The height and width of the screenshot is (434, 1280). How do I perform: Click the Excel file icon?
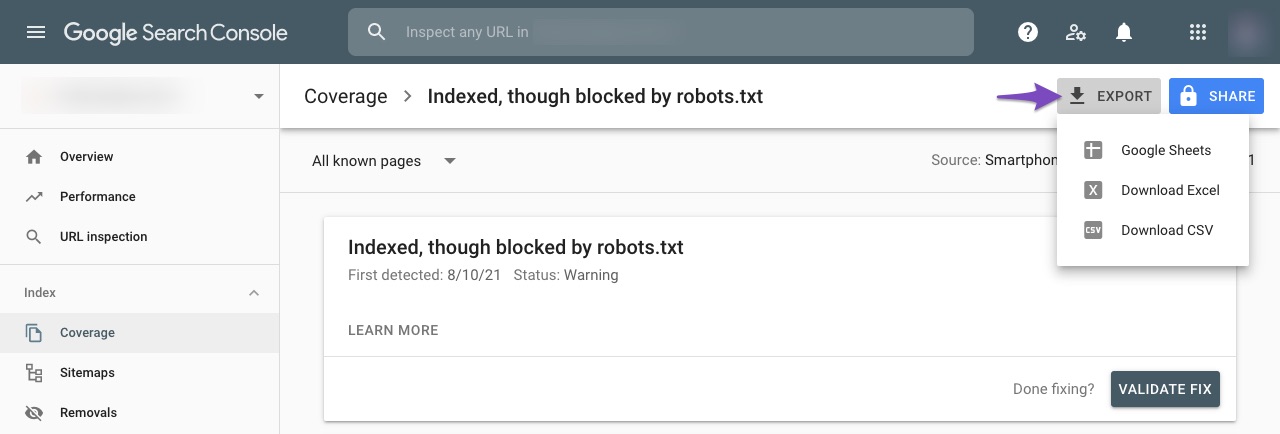(1093, 190)
